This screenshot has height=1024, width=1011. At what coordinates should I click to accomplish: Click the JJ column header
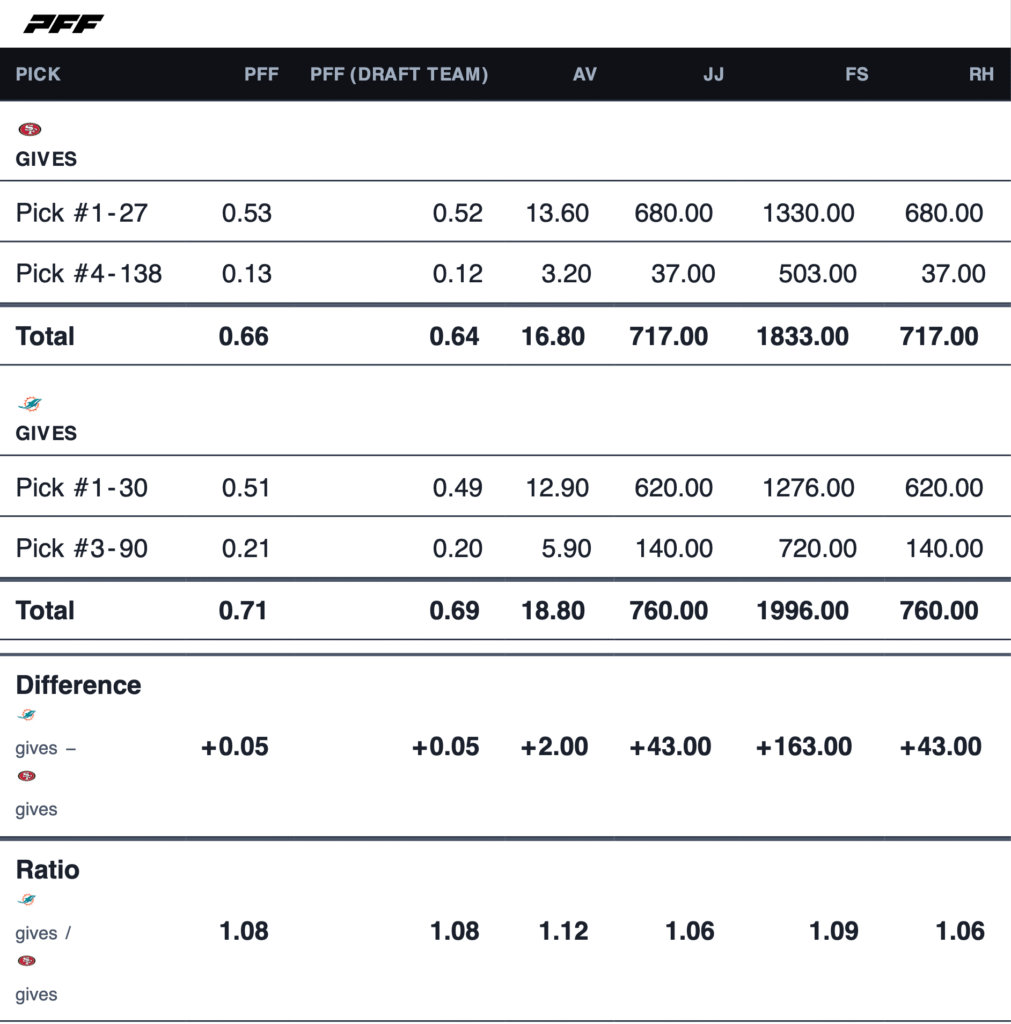click(x=713, y=74)
